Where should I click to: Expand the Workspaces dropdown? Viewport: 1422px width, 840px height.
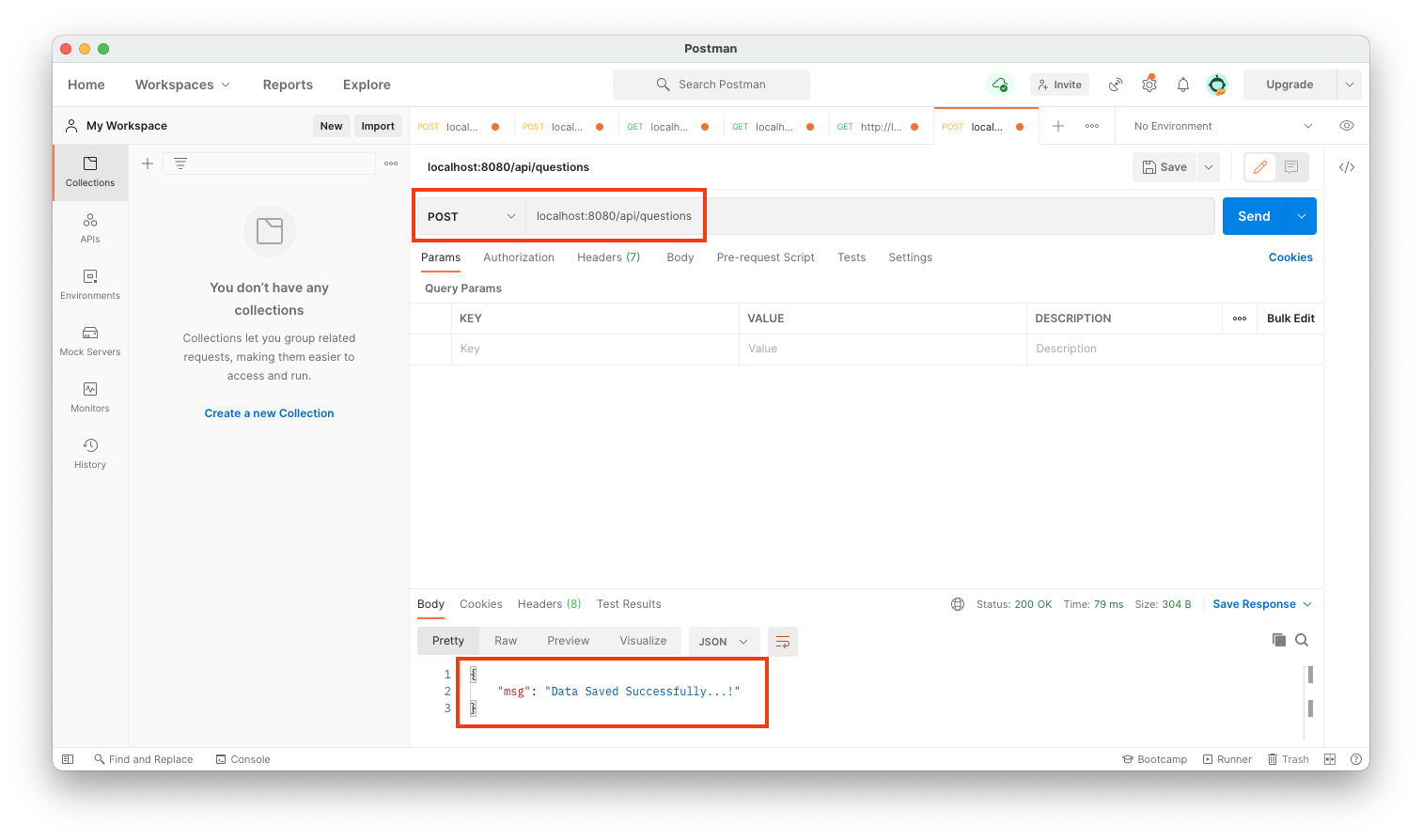click(x=182, y=85)
